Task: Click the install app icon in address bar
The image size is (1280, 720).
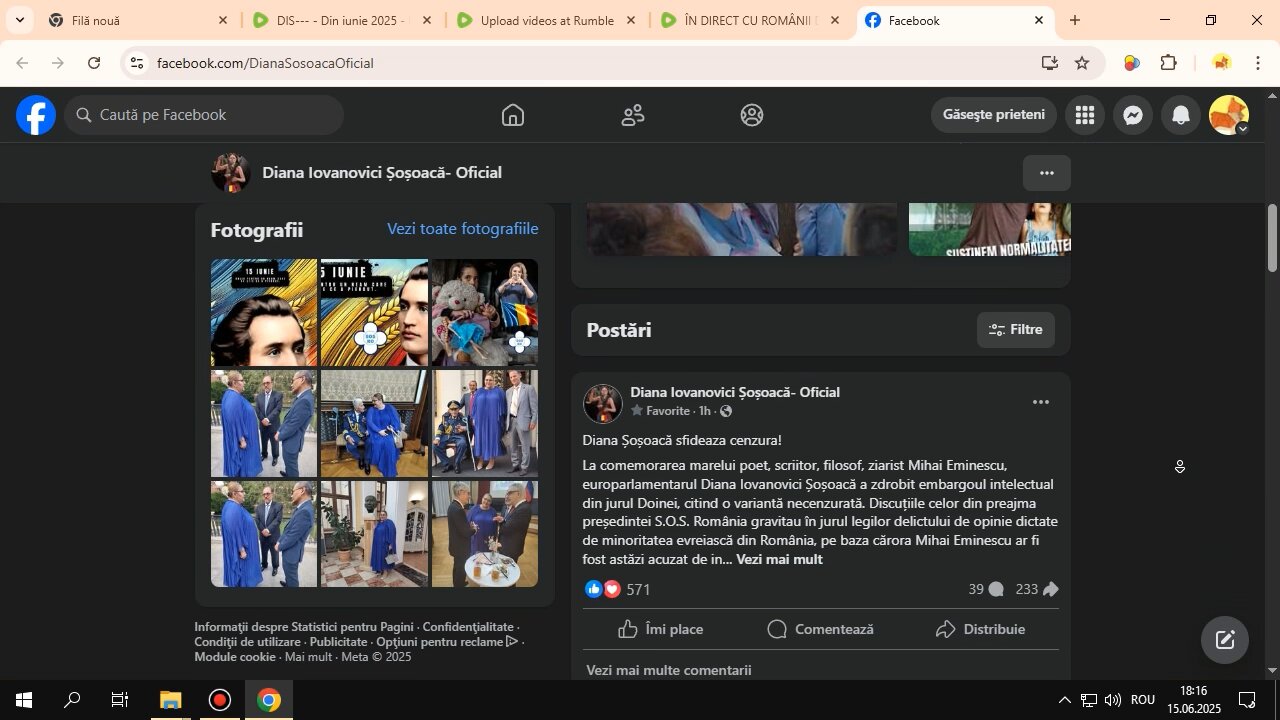Action: tap(1049, 63)
